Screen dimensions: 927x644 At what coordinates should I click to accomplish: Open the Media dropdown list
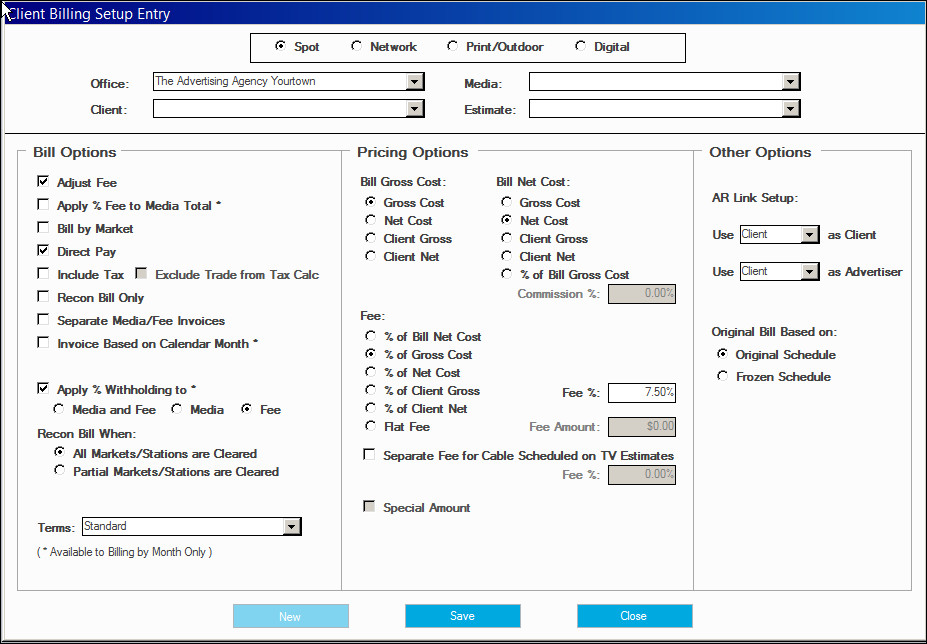[791, 82]
